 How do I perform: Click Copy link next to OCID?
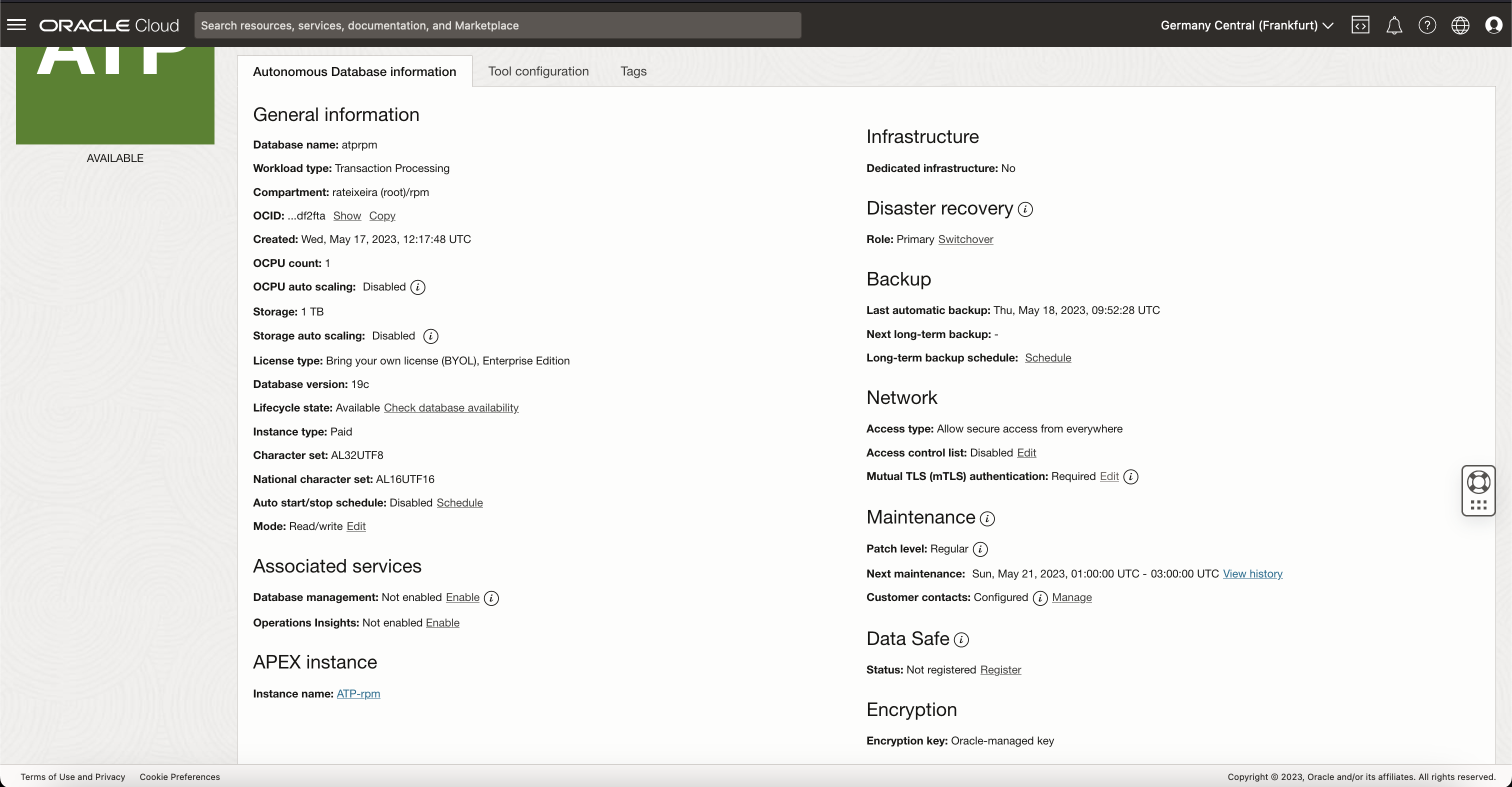[x=381, y=215]
